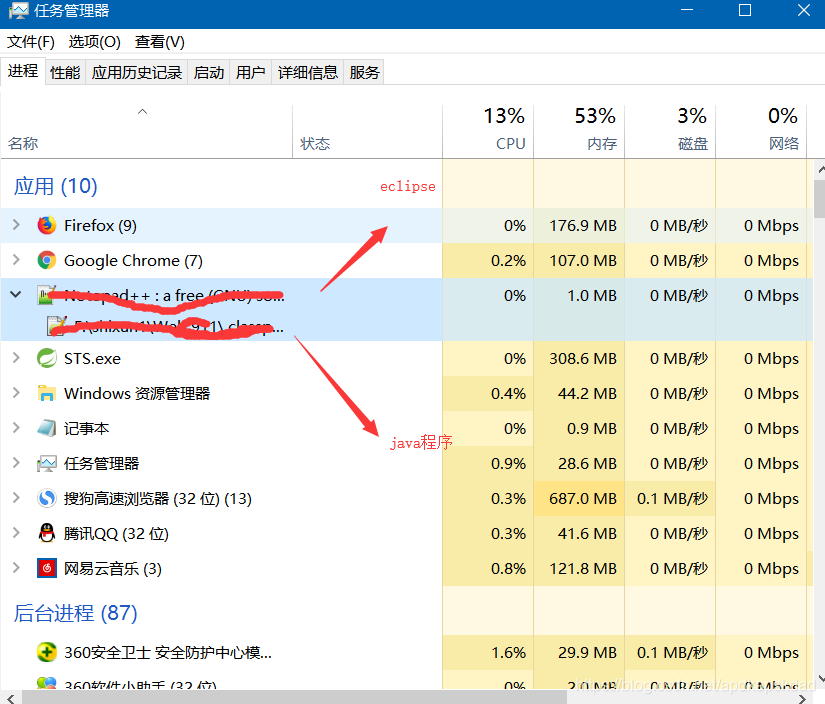Click the 121.8 MB memory value

pyautogui.click(x=583, y=568)
